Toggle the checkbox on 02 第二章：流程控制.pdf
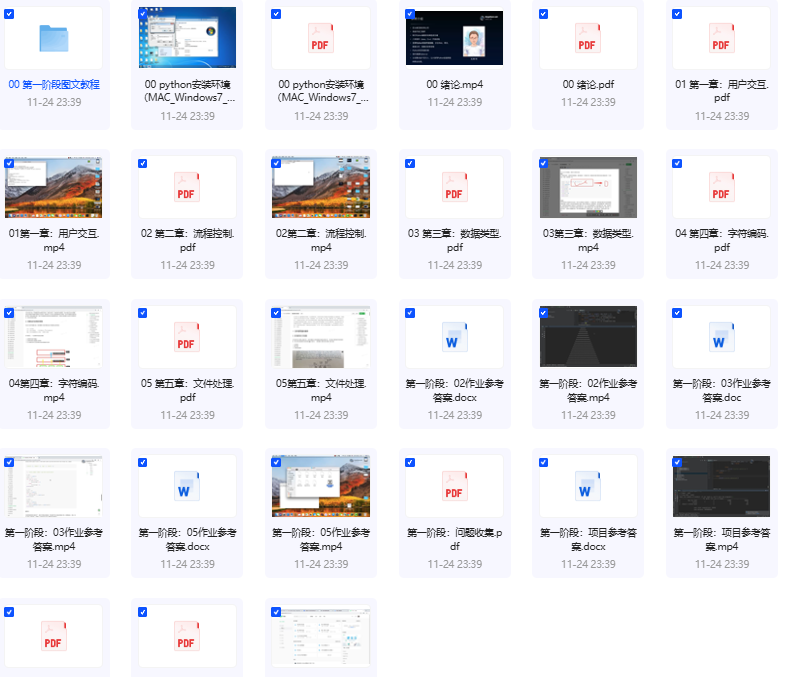Viewport: 808px width, 677px height. tap(143, 163)
